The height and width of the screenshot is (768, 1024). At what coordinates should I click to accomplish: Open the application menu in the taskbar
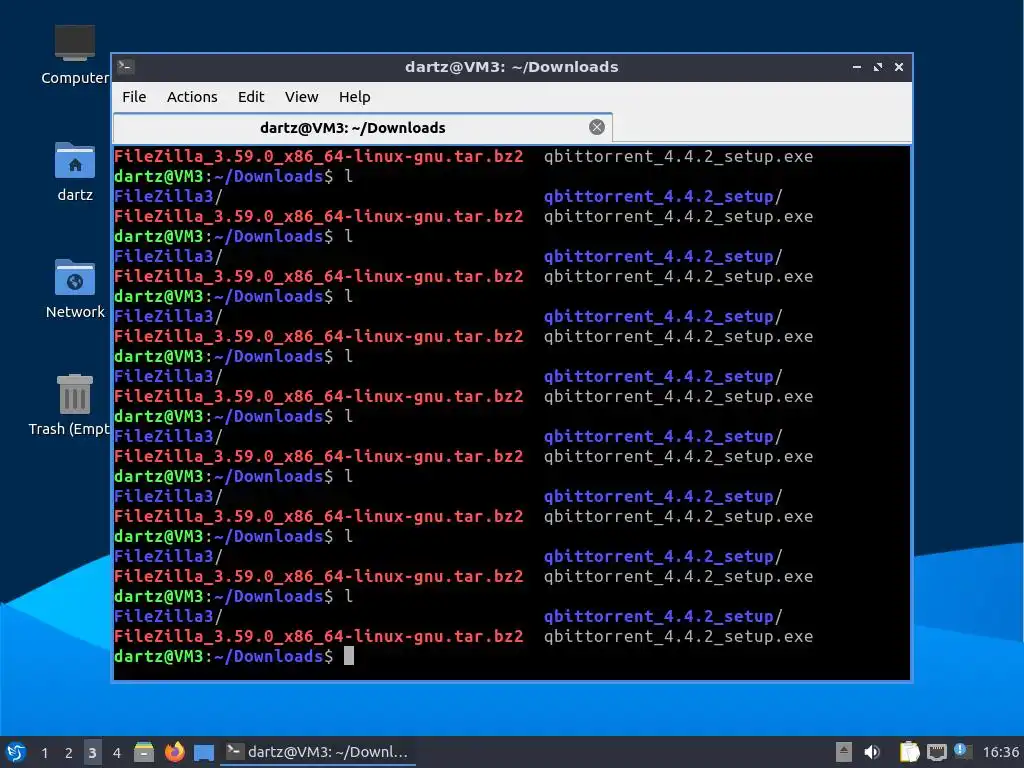point(16,752)
